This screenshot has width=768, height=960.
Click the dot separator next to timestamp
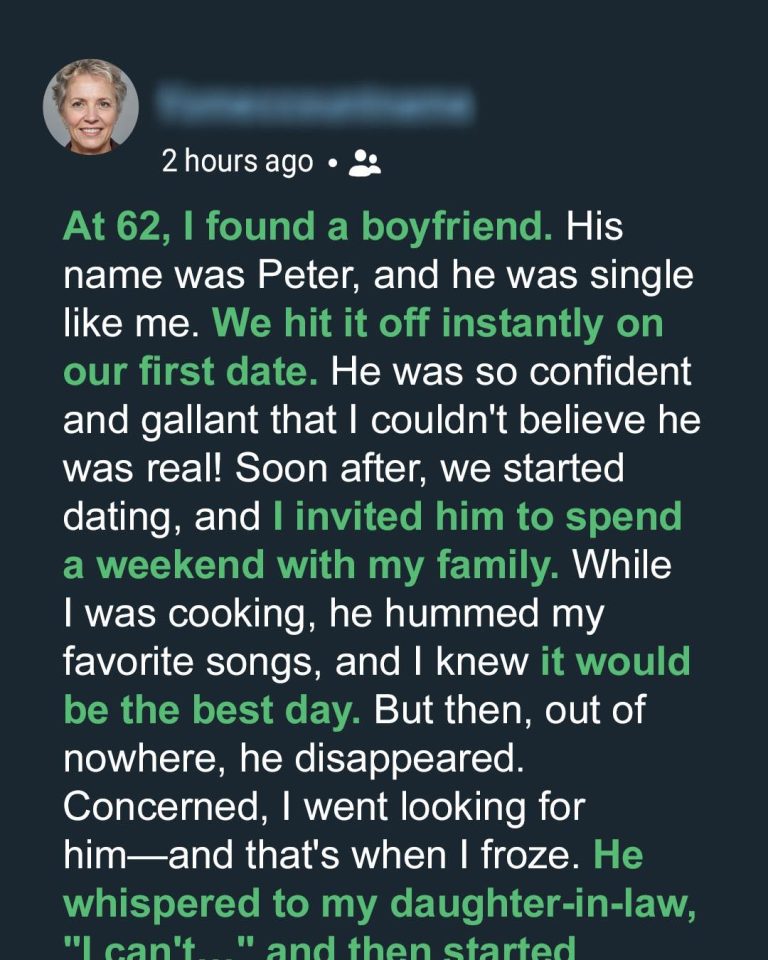(x=335, y=162)
